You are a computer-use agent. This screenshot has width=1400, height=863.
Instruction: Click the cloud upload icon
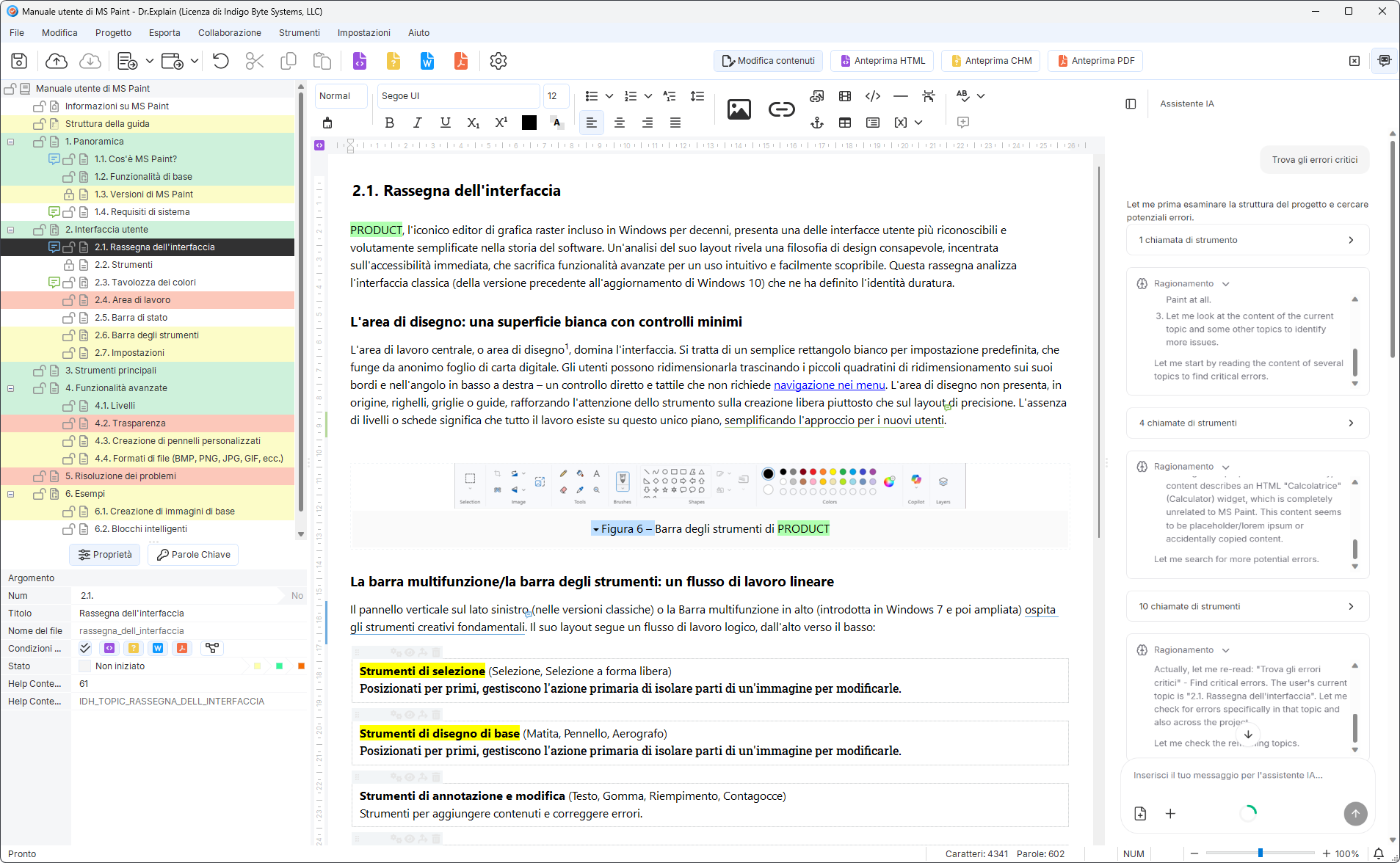coord(57,61)
